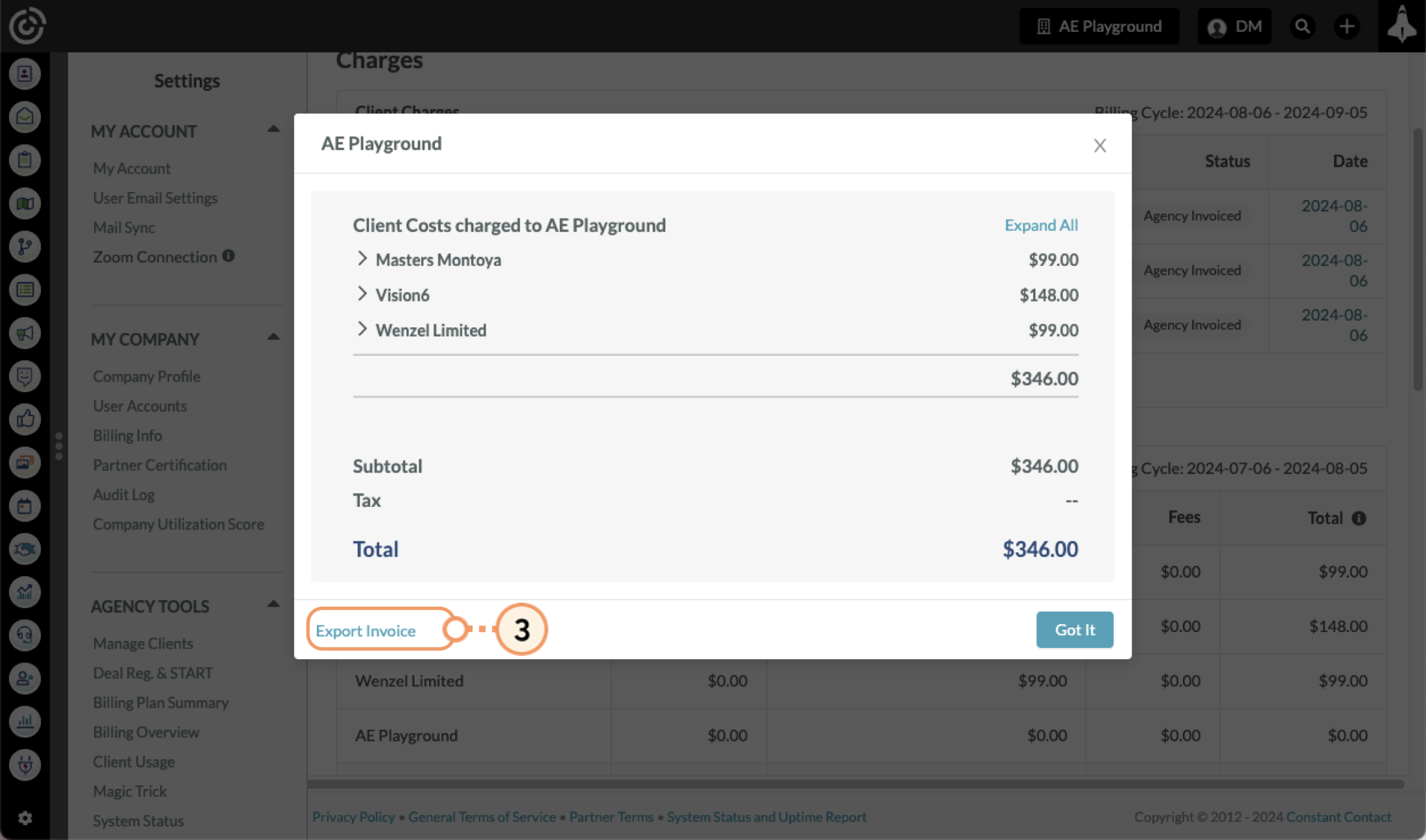Viewport: 1426px width, 840px height.
Task: Open Company Utilization Score
Action: click(179, 524)
